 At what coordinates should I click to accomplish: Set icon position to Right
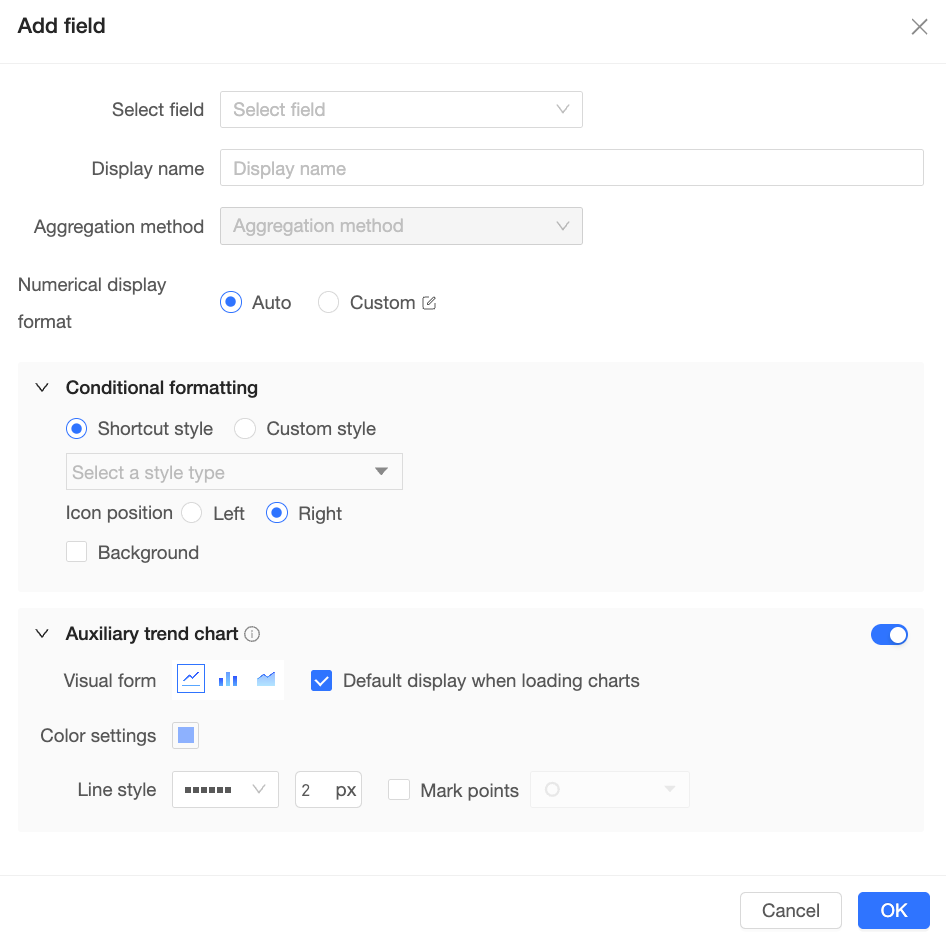[x=277, y=513]
